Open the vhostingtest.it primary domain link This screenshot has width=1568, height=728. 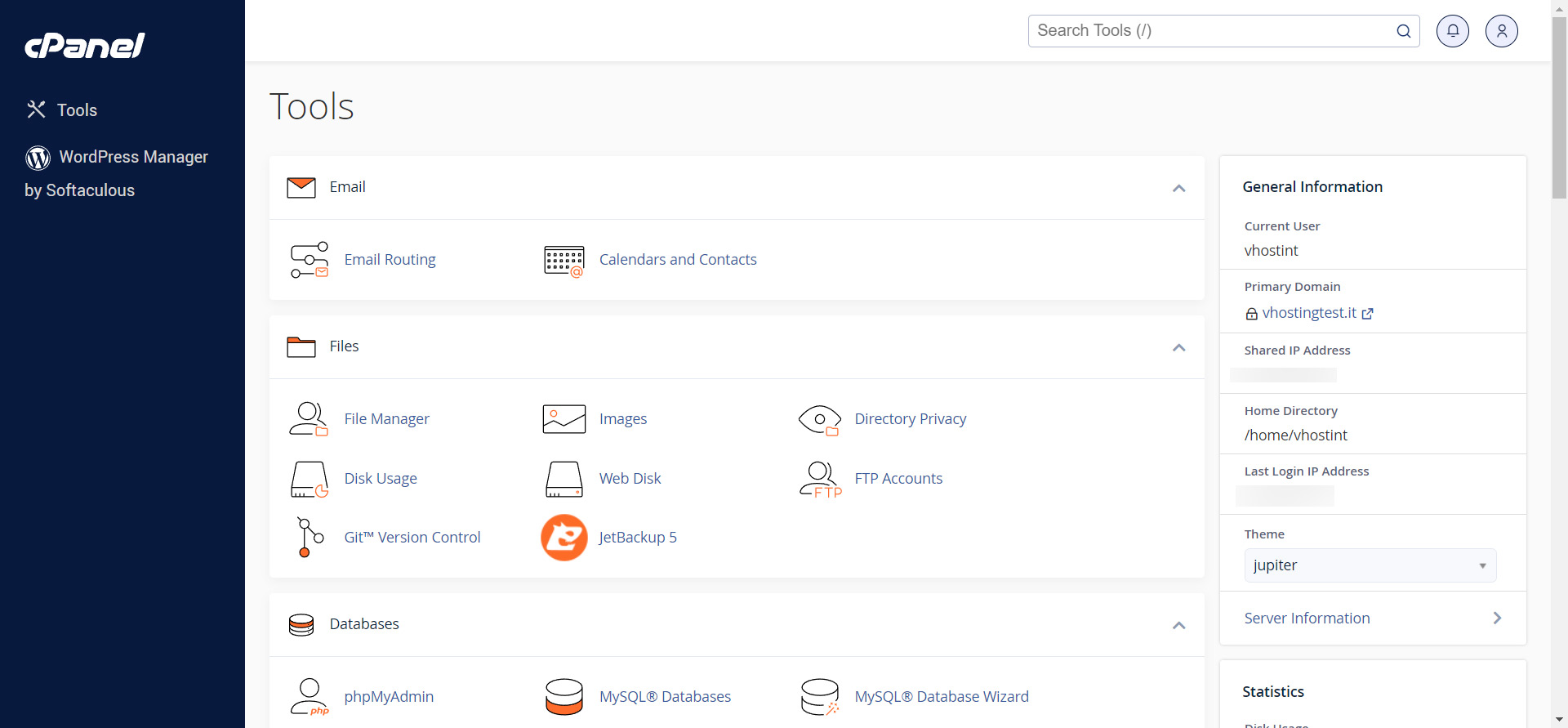1309,313
